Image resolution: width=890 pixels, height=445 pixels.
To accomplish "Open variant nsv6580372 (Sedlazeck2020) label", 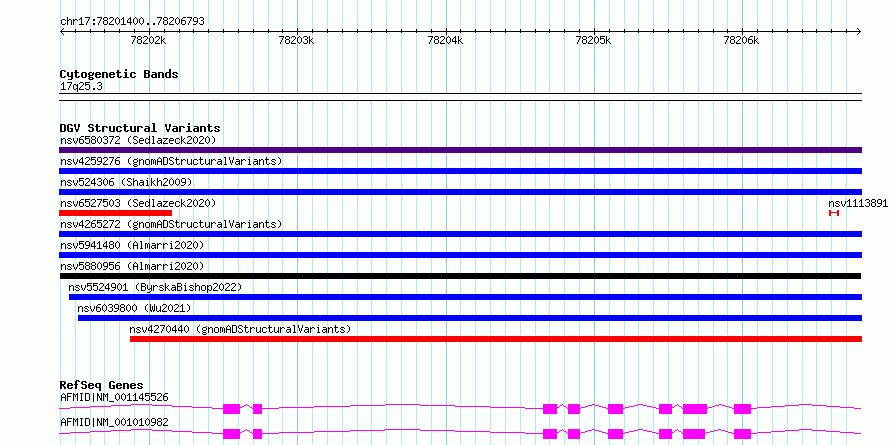I will [x=138, y=140].
